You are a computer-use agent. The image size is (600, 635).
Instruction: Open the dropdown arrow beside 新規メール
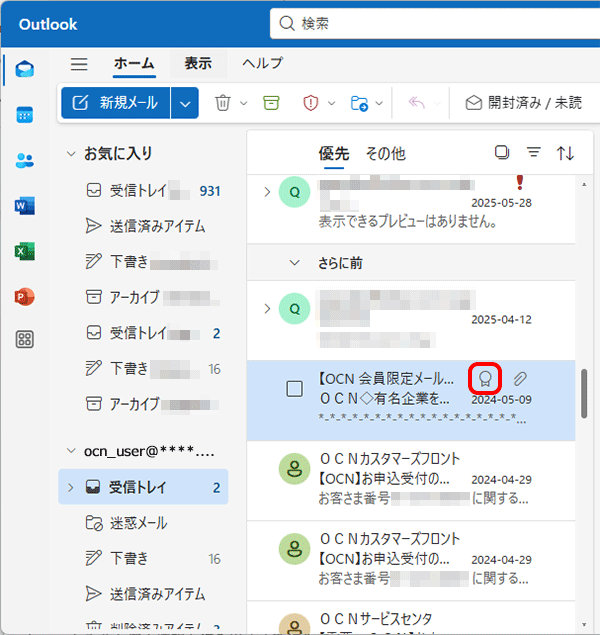point(184,102)
